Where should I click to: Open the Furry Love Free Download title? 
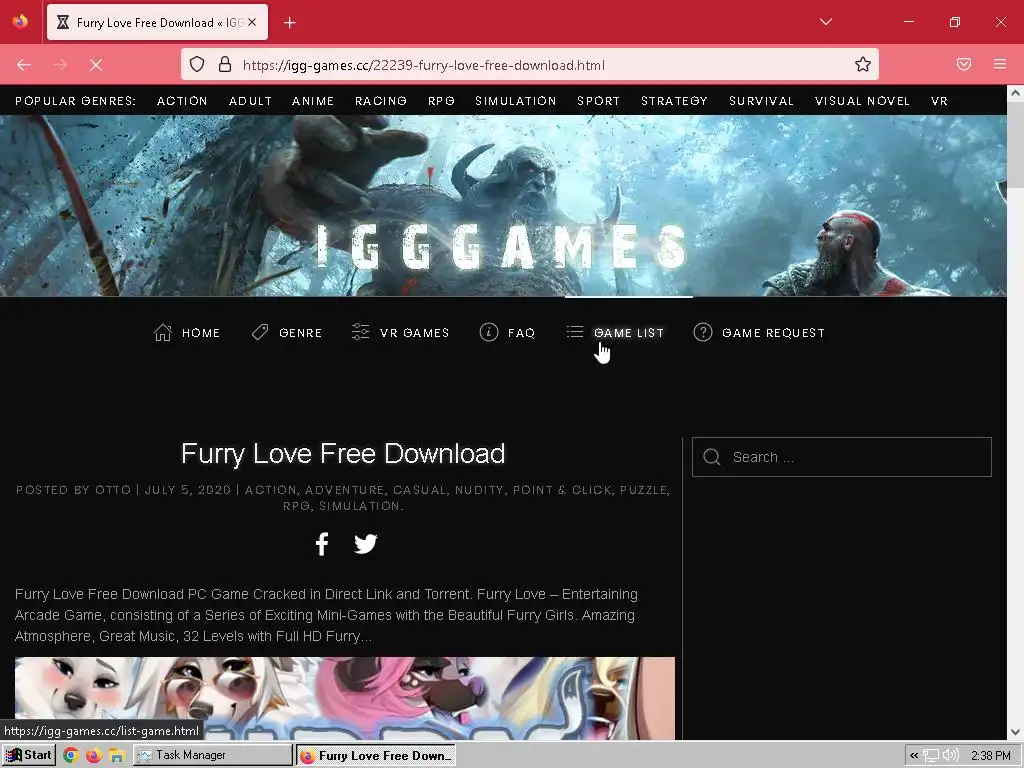(x=343, y=453)
